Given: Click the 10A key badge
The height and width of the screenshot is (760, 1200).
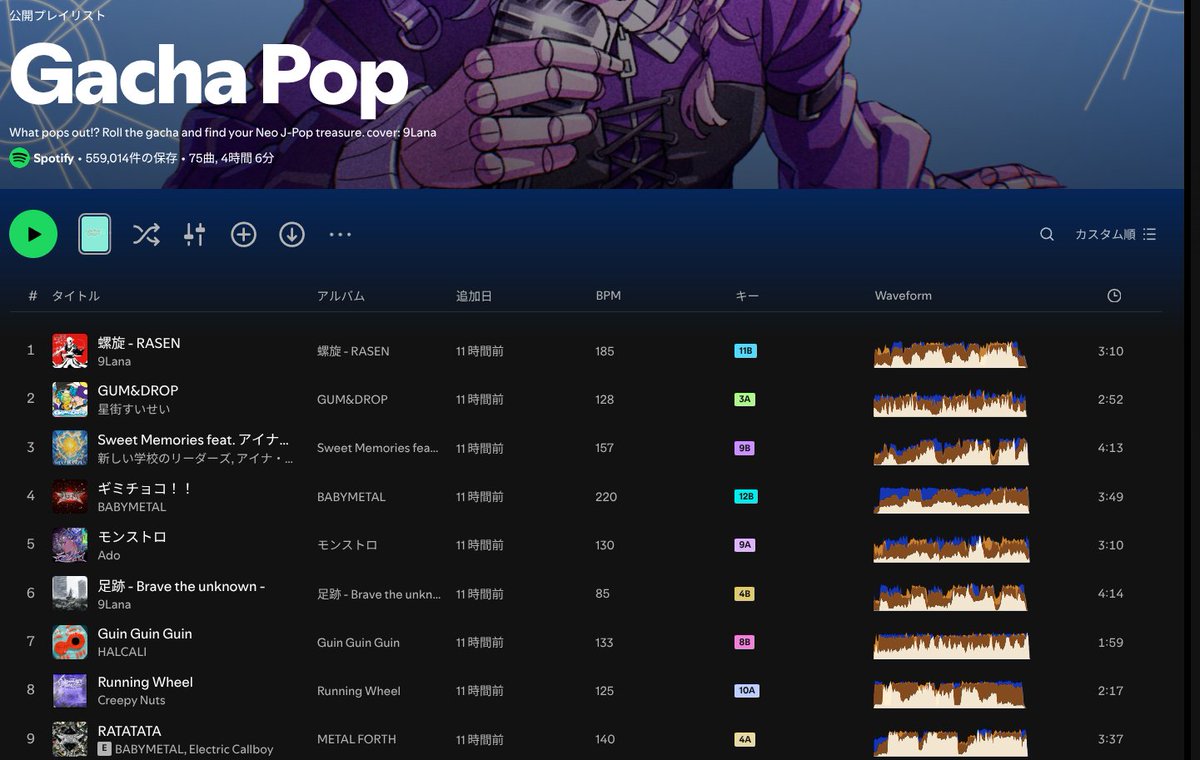Looking at the screenshot, I should pos(746,690).
